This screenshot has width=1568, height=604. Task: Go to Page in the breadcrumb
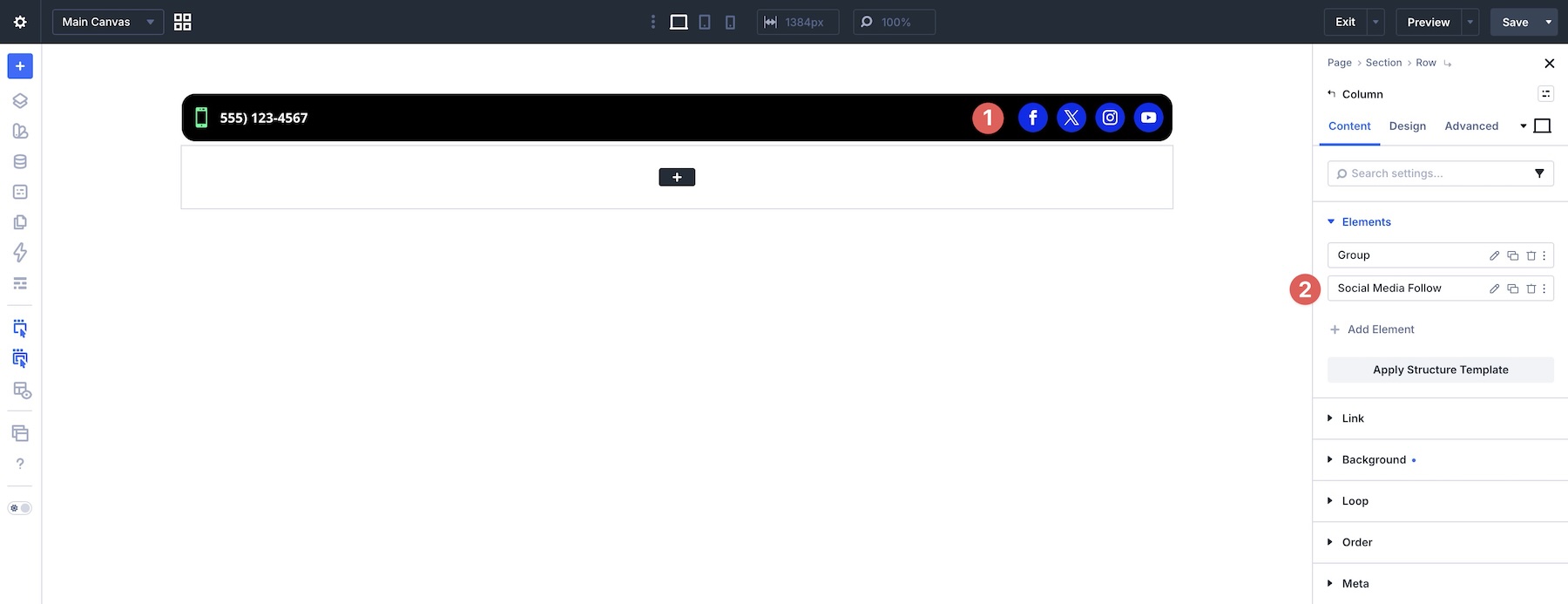[1340, 63]
